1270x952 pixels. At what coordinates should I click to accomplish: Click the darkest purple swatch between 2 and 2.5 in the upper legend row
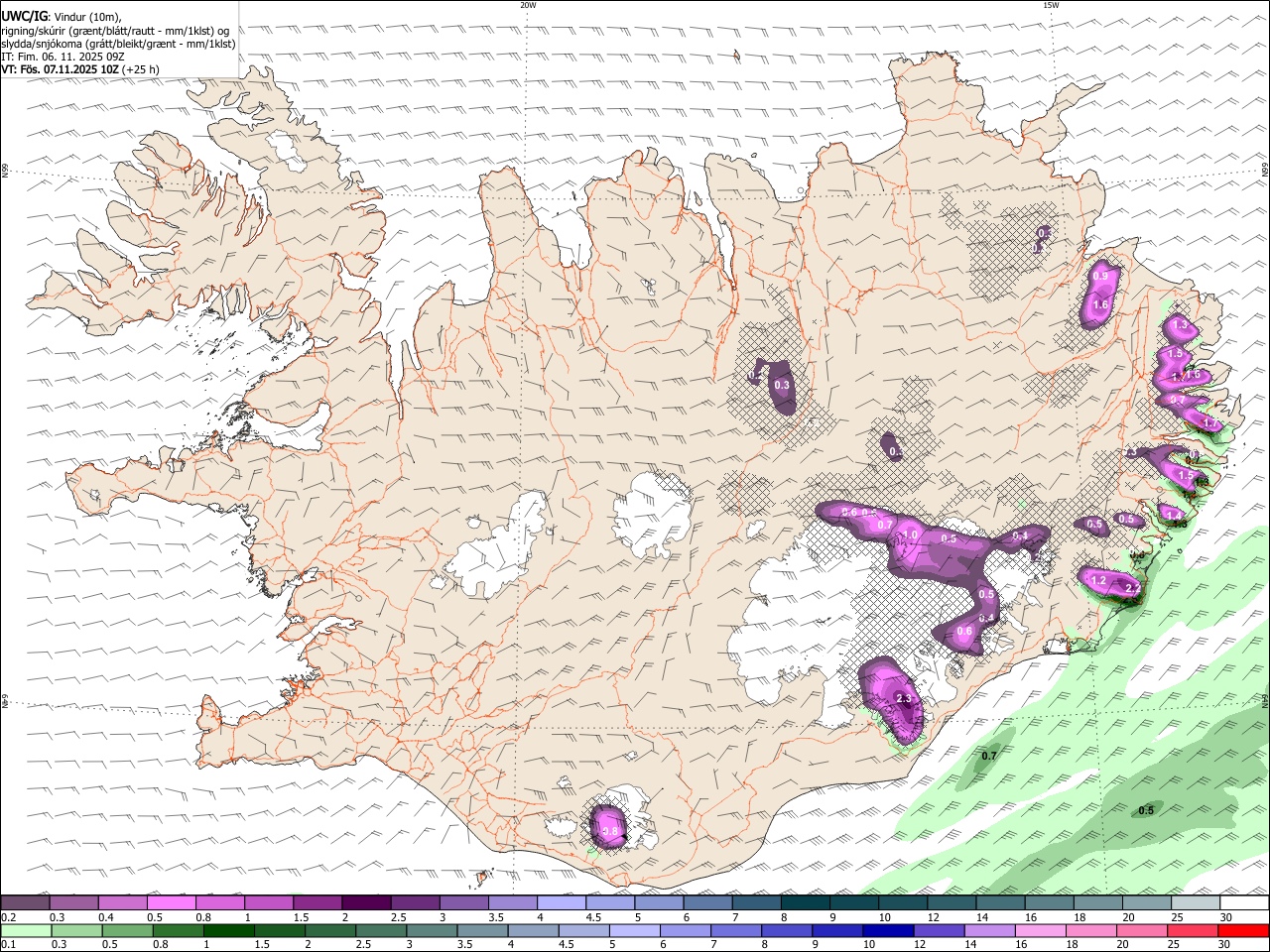366,902
